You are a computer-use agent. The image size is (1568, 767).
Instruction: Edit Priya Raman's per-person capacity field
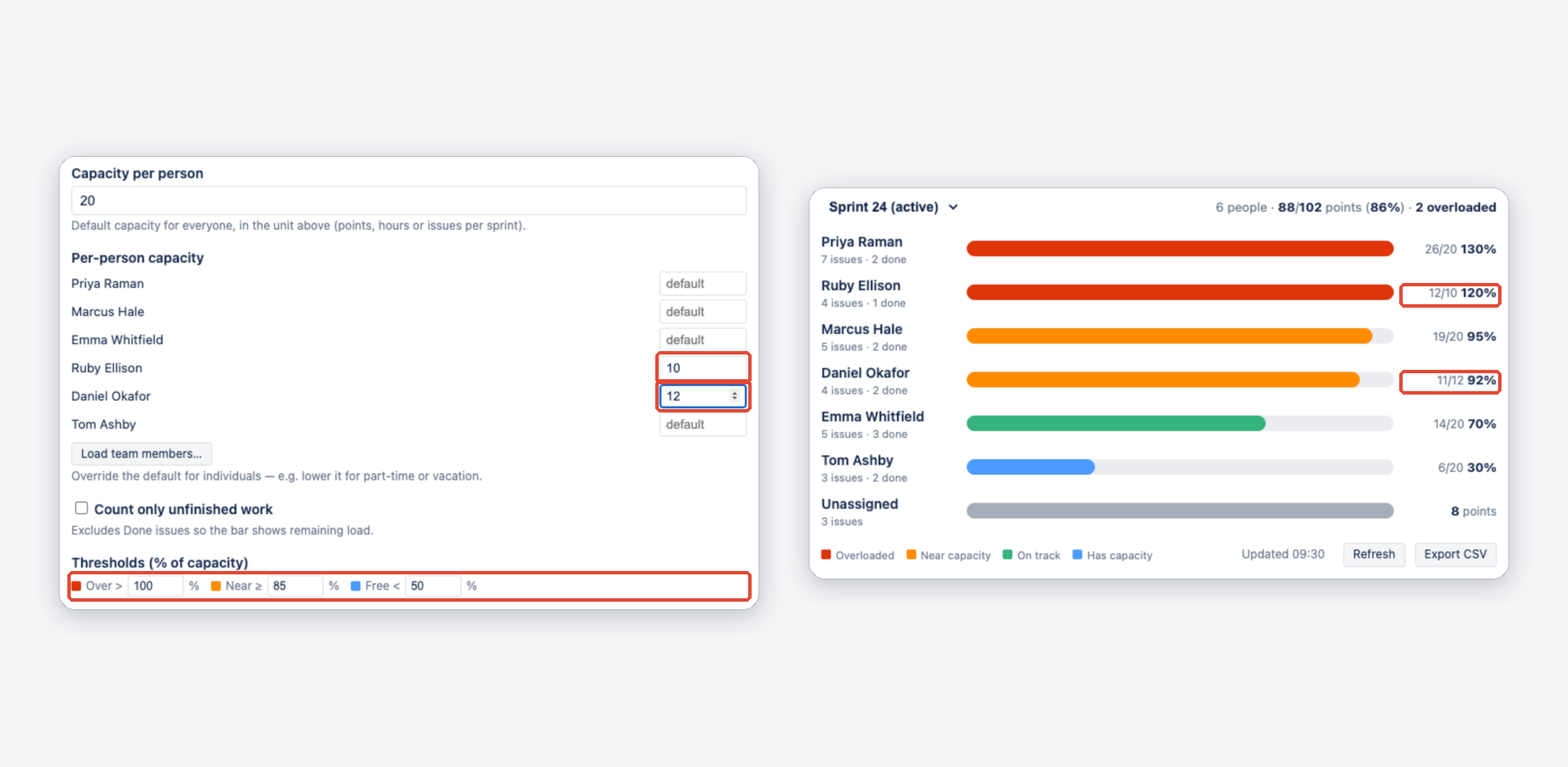coord(702,283)
